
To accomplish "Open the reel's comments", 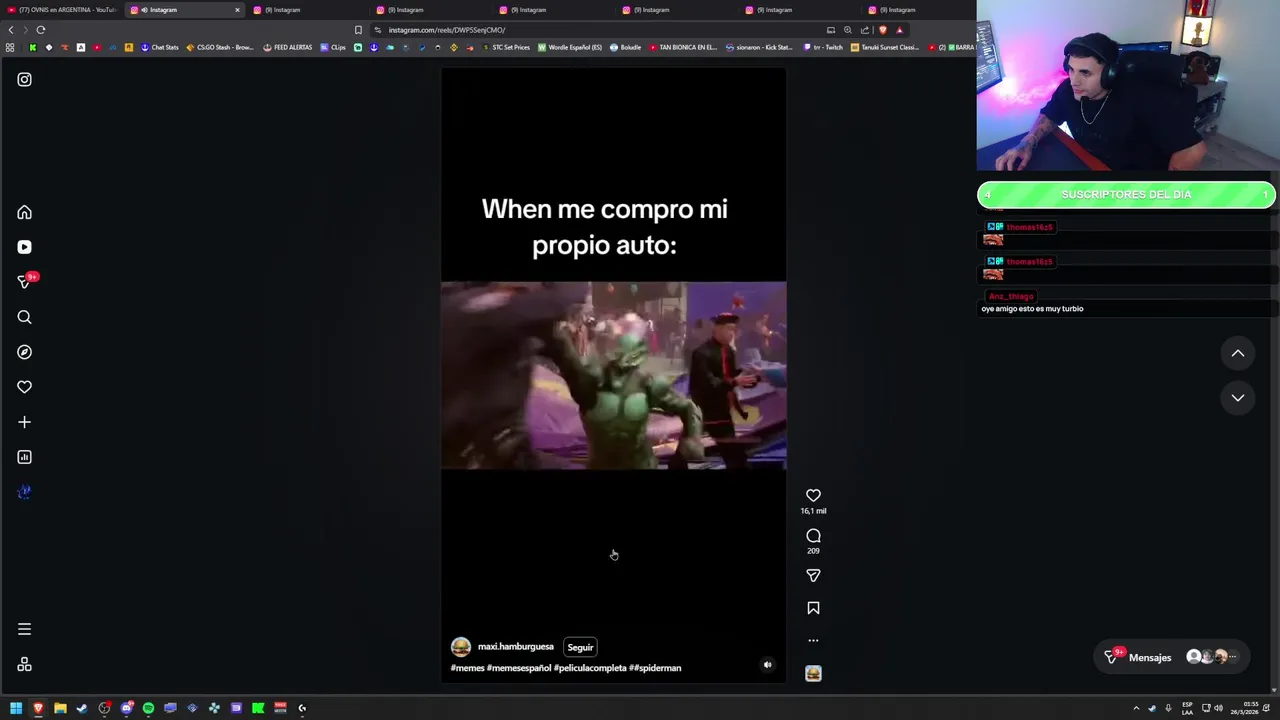I will [813, 536].
